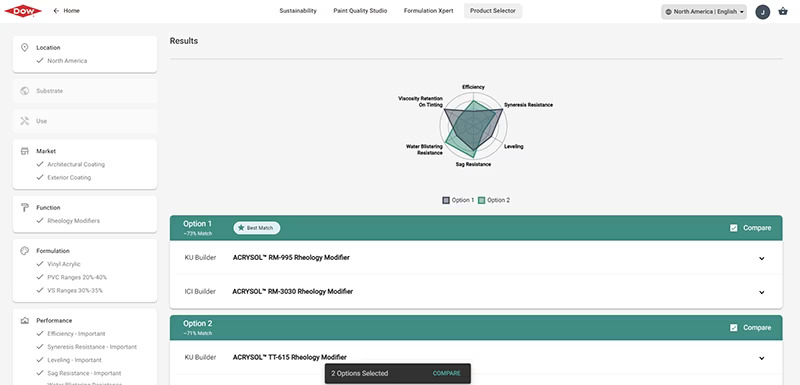Open the user profile avatar J
This screenshot has width=800, height=385.
(762, 12)
